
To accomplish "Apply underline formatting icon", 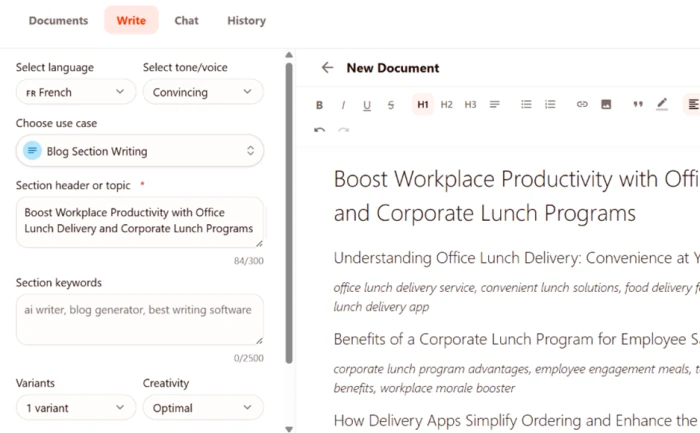I will 367,105.
